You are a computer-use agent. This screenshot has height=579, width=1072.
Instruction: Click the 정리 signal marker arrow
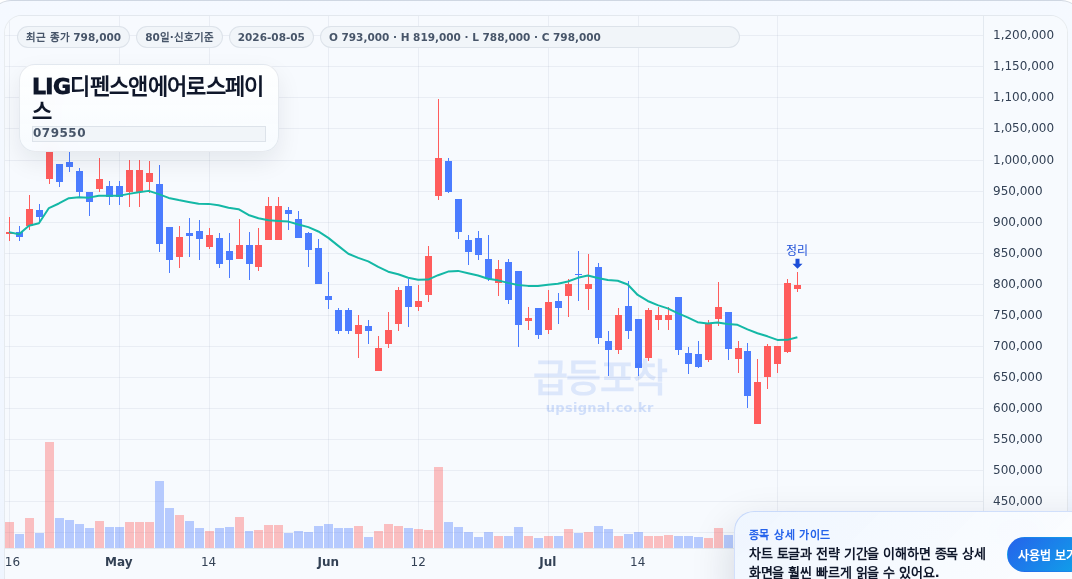point(797,264)
